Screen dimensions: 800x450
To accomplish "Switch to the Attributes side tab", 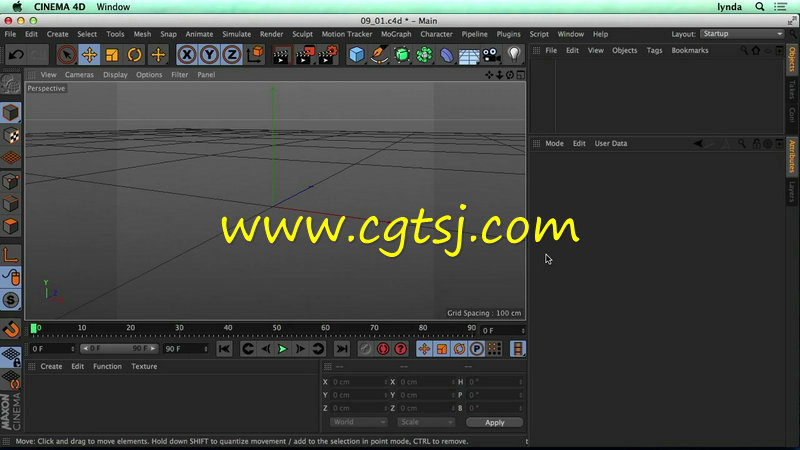I will (x=792, y=156).
